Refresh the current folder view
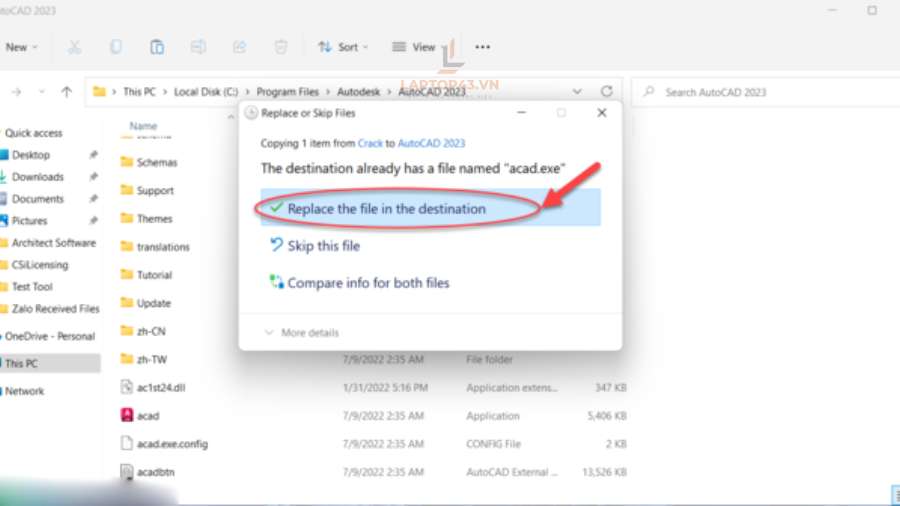This screenshot has width=900, height=506. click(x=606, y=92)
